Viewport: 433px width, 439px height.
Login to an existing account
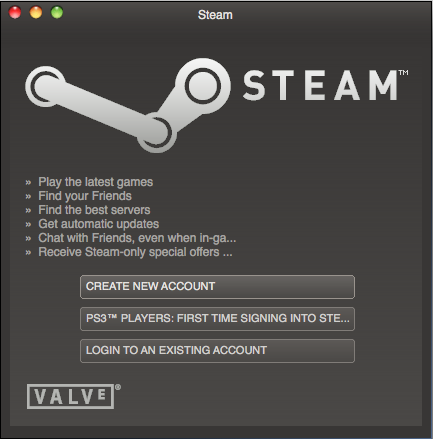(x=217, y=351)
